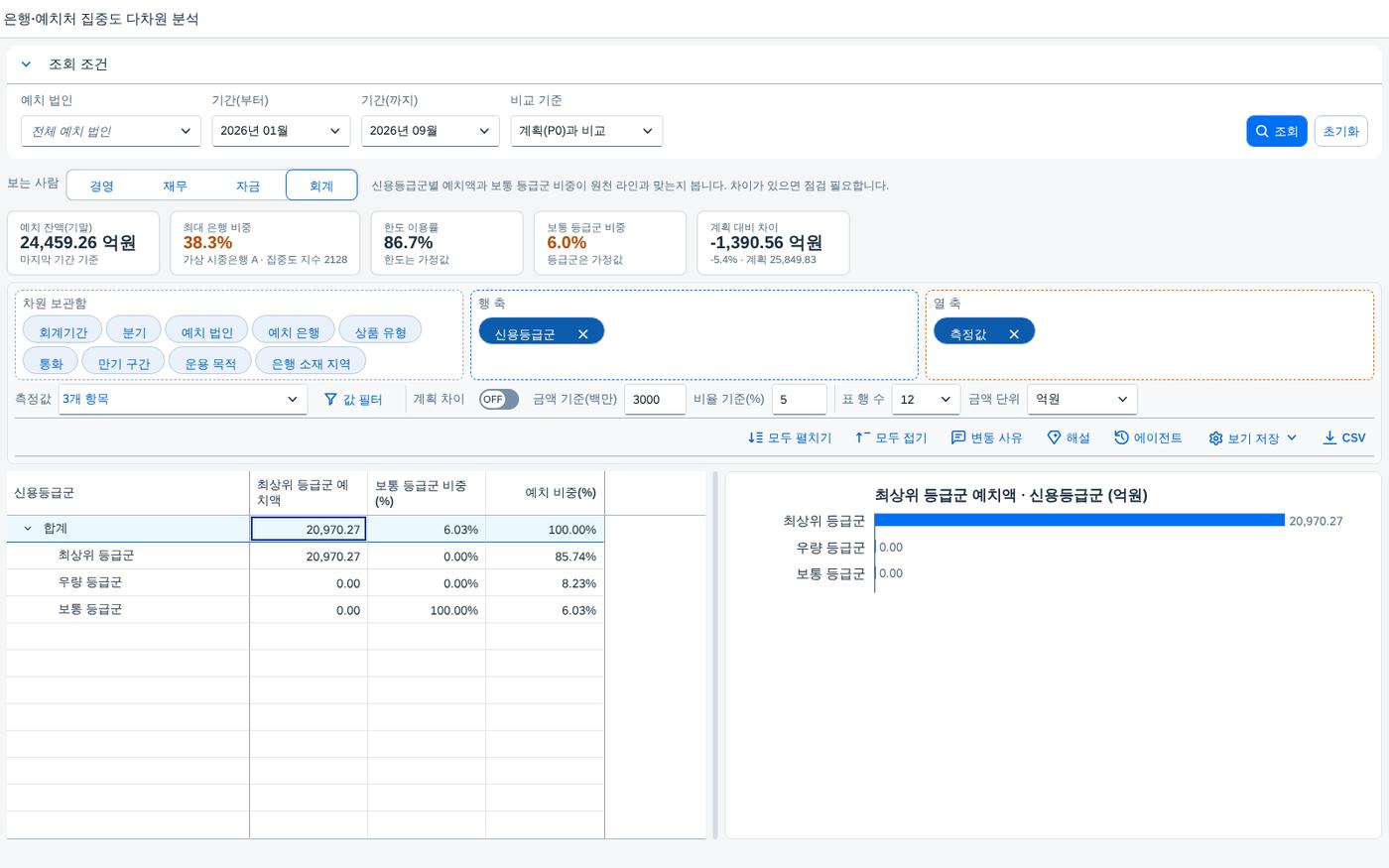This screenshot has height=868, width=1389.
Task: Collapse the 조회 조건 panel chevron
Action: [27, 64]
